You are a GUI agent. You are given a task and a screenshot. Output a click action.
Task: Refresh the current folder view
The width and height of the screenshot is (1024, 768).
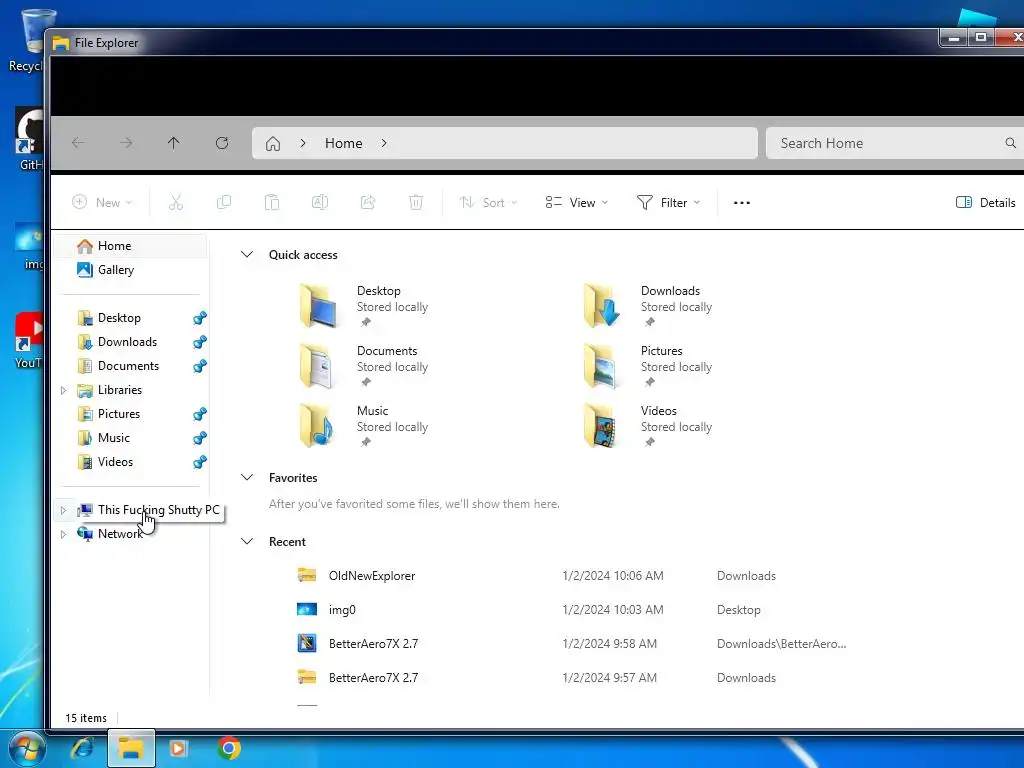coord(222,143)
